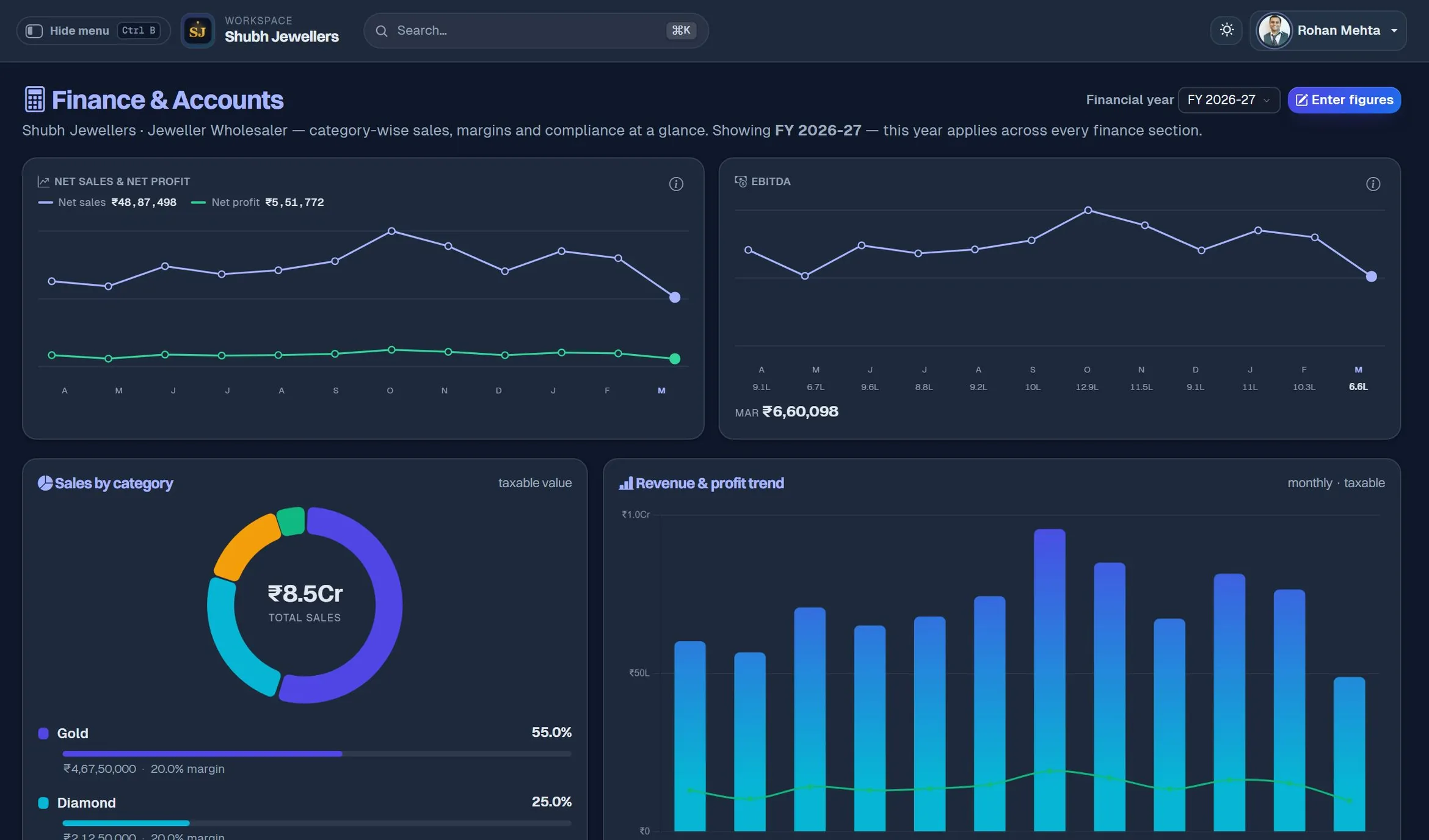This screenshot has height=840, width=1429.
Task: Click the Diamond 25.0% progress bar
Action: click(x=316, y=823)
